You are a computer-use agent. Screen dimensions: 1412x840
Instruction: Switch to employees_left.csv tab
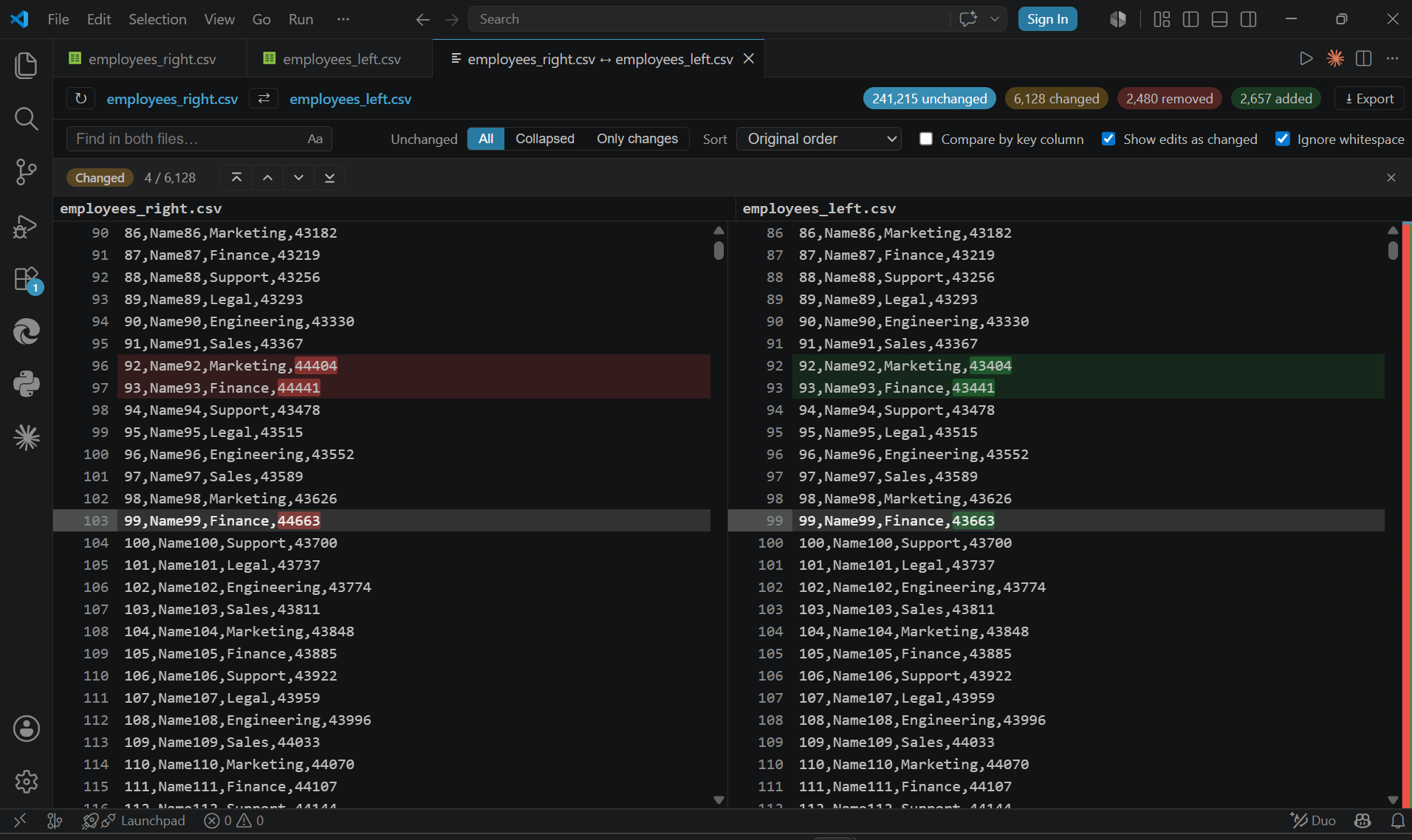click(x=340, y=59)
